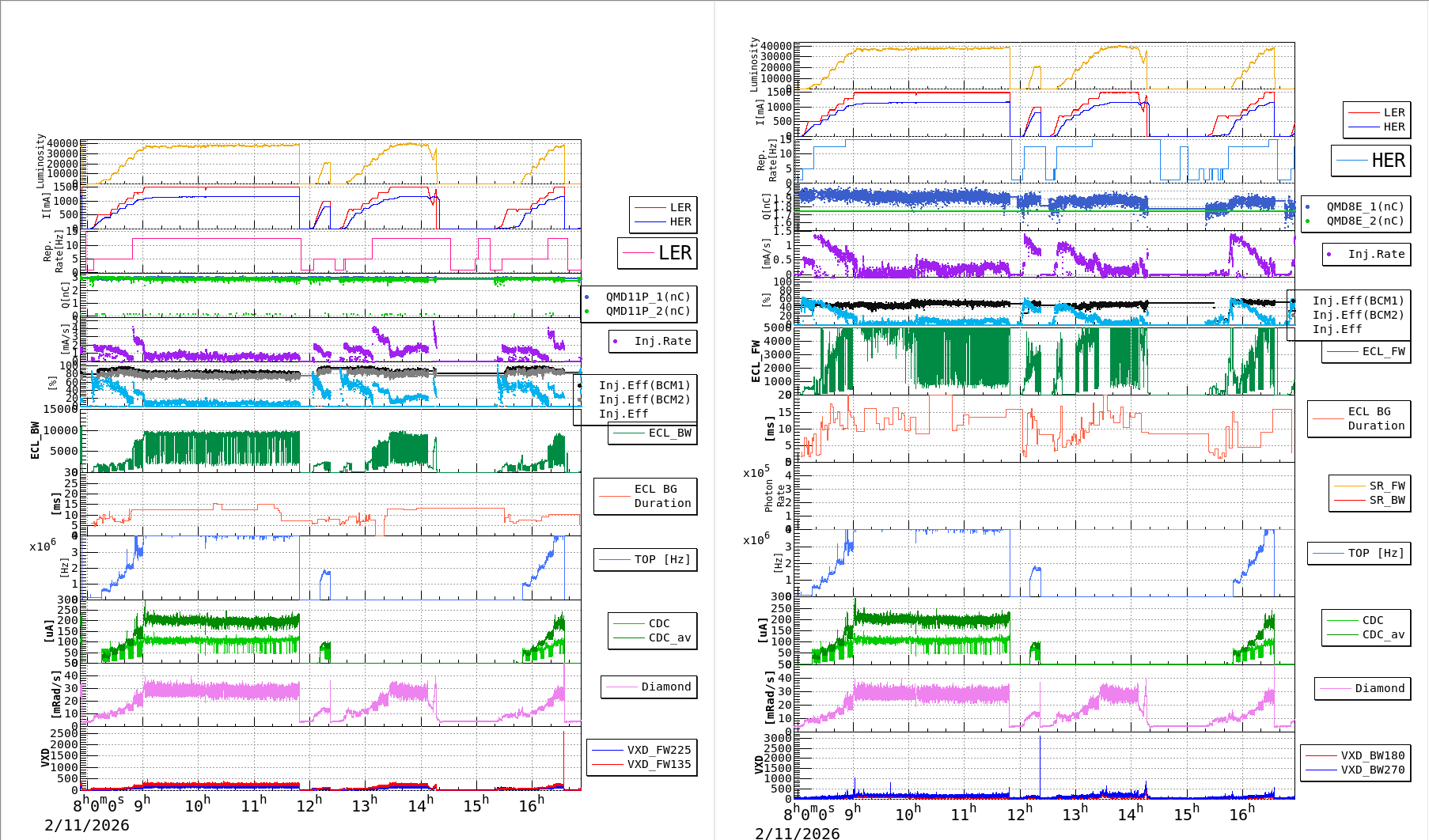
Task: Click the 12h tick on left time axis
Action: (x=309, y=804)
